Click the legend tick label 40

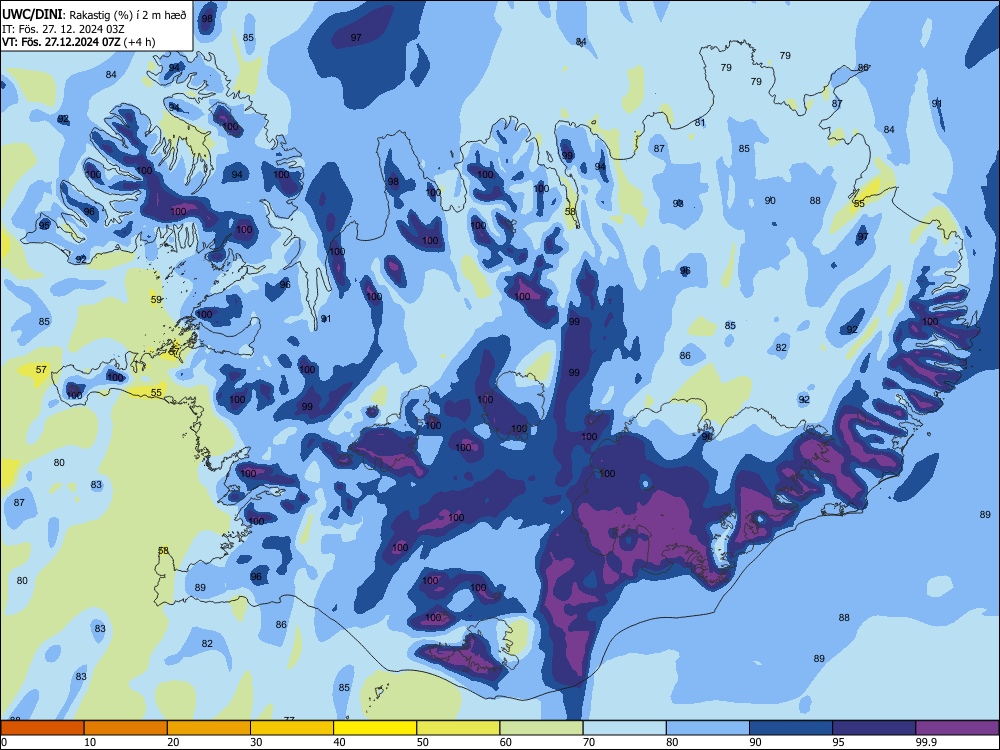[339, 742]
